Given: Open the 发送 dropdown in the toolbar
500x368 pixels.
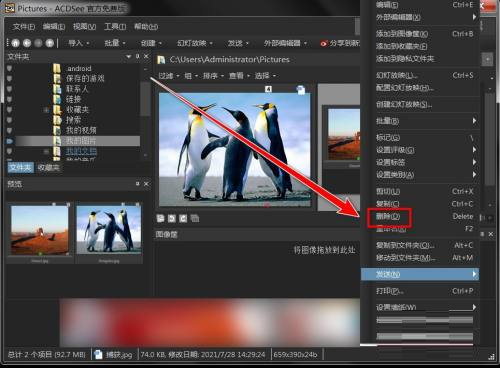Looking at the screenshot, I should pos(238,43).
